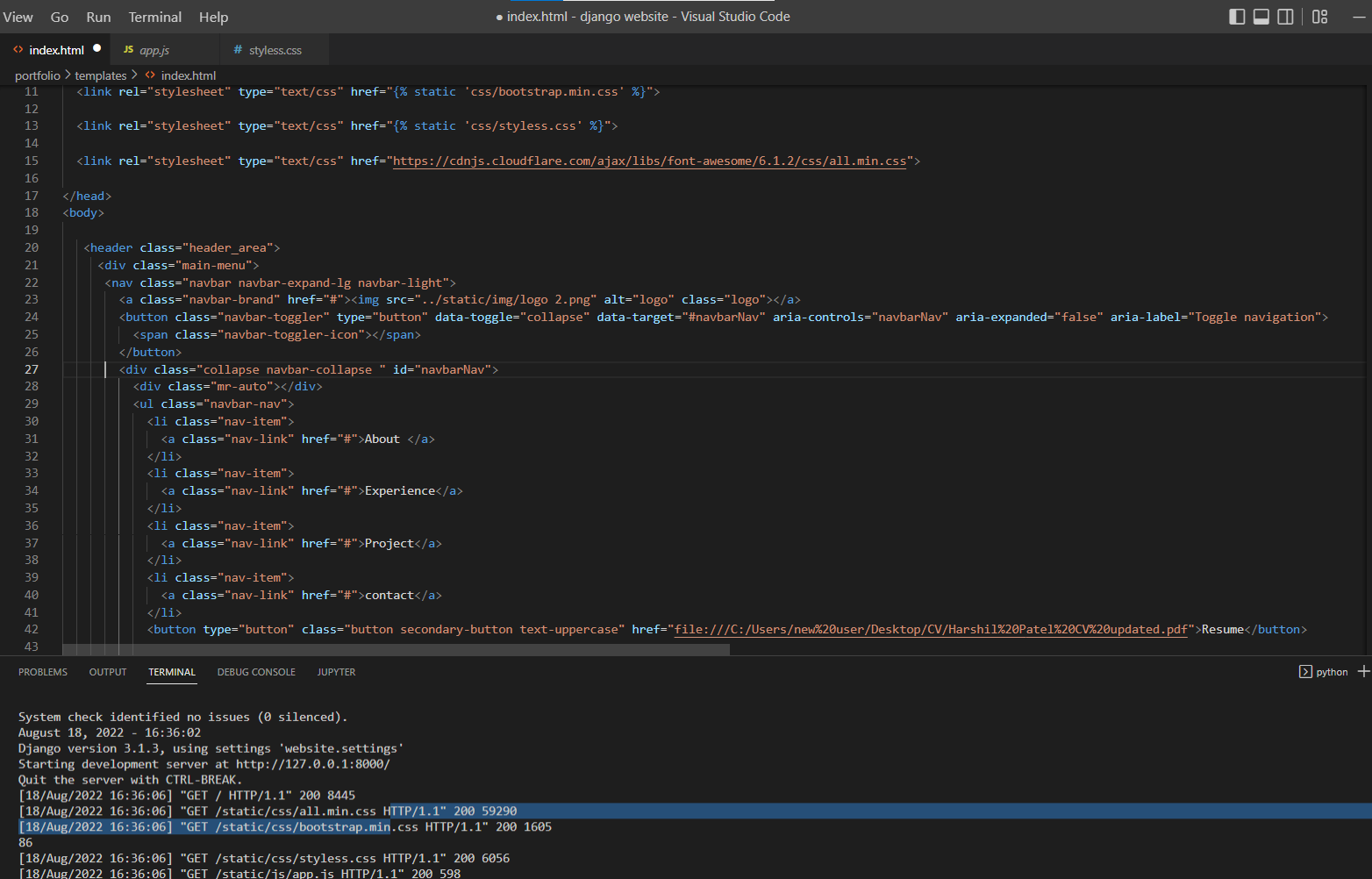Open the Run menu
Viewport: 1372px width, 879px height.
(98, 17)
